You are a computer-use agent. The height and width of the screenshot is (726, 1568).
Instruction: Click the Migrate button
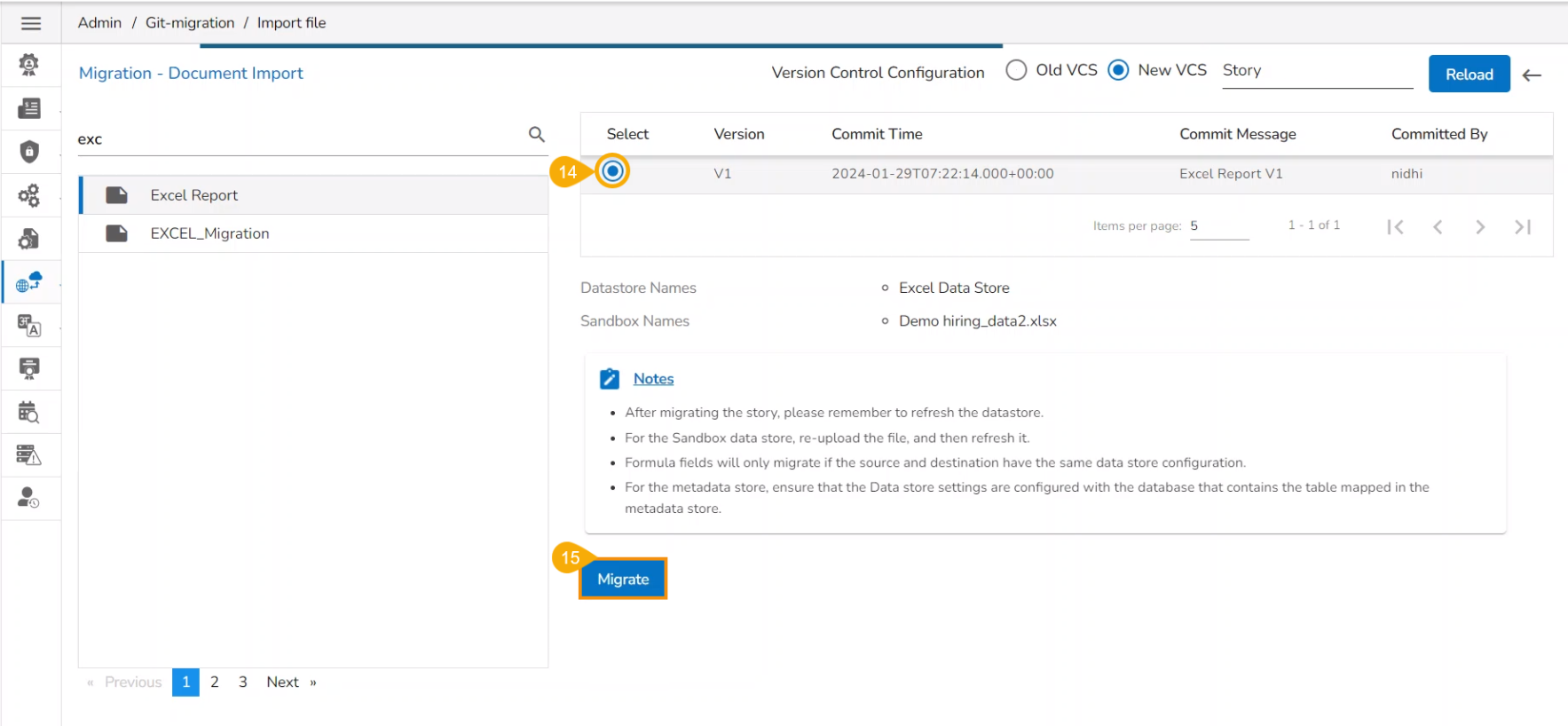623,579
